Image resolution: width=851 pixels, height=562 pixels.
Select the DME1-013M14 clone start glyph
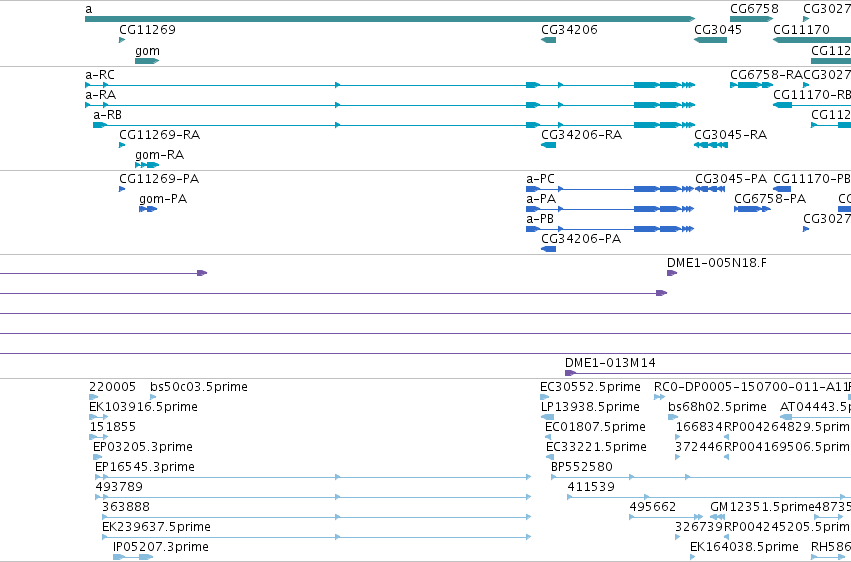click(x=570, y=373)
